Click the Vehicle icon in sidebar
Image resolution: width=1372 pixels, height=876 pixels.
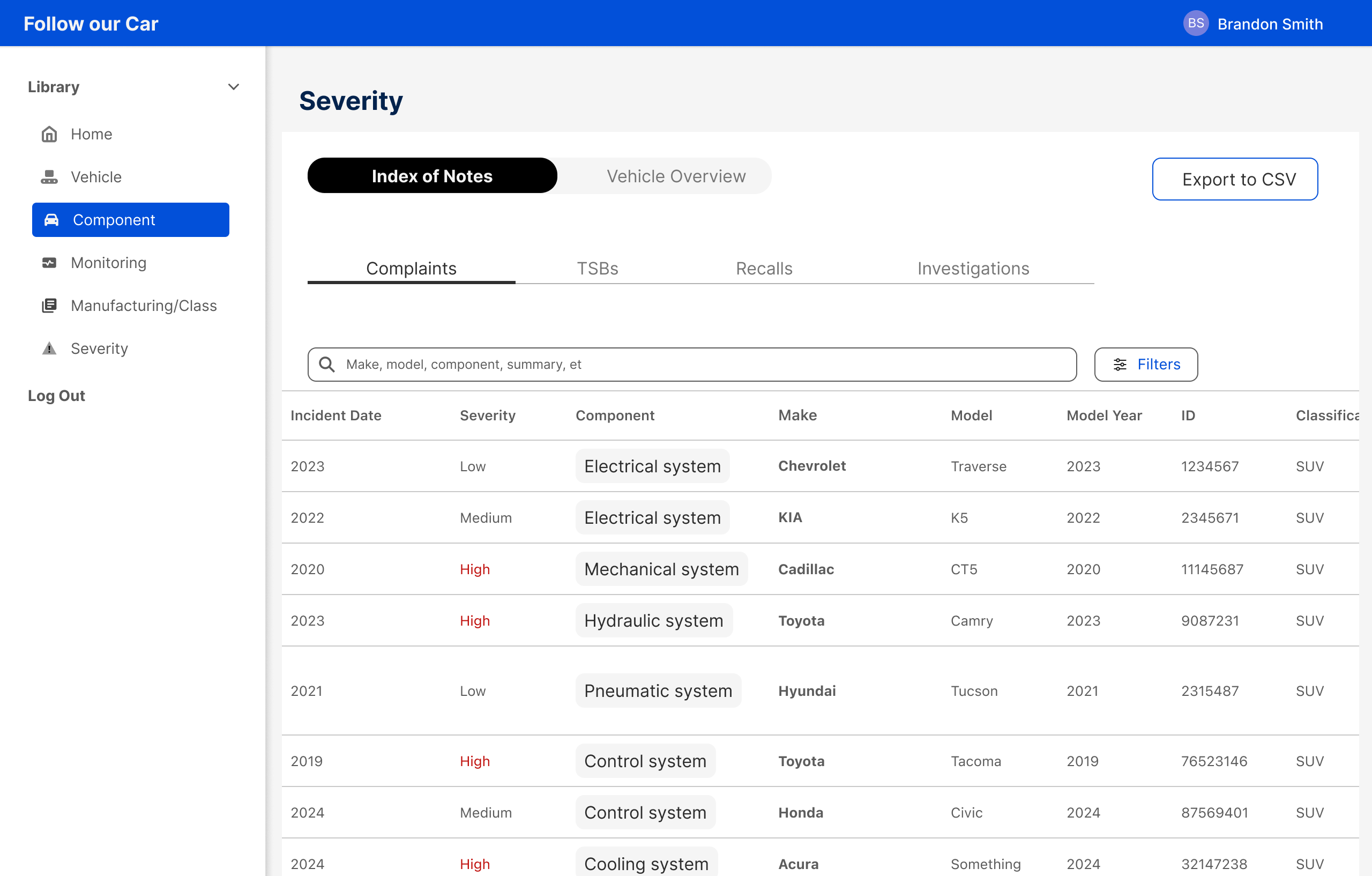(49, 177)
